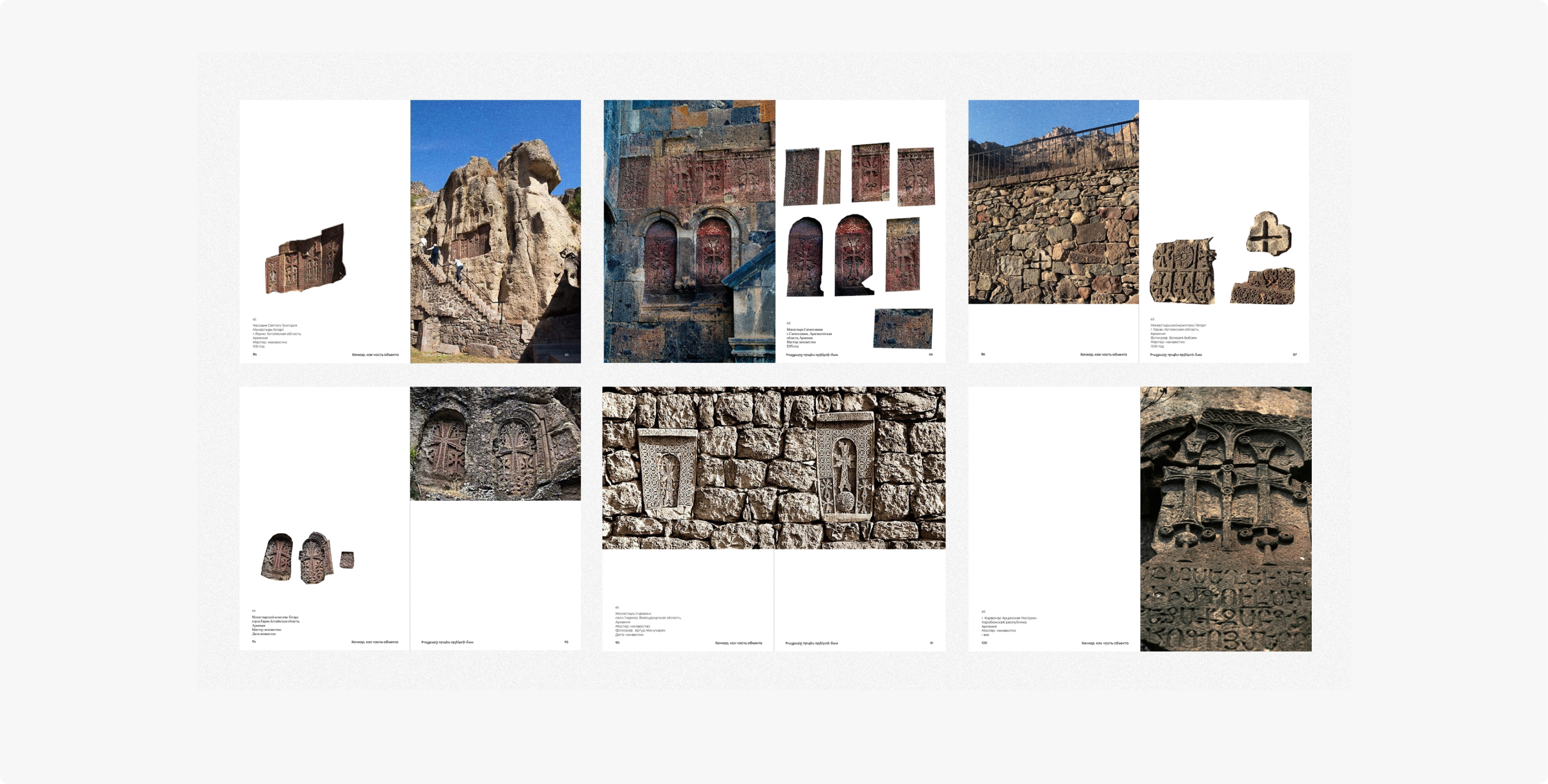Click the dark blue khachkar fragment cut-out
Image resolution: width=1548 pixels, height=784 pixels.
click(x=902, y=328)
